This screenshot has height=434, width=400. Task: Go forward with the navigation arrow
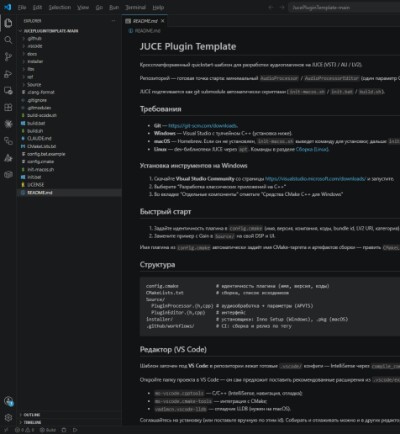(282, 7)
